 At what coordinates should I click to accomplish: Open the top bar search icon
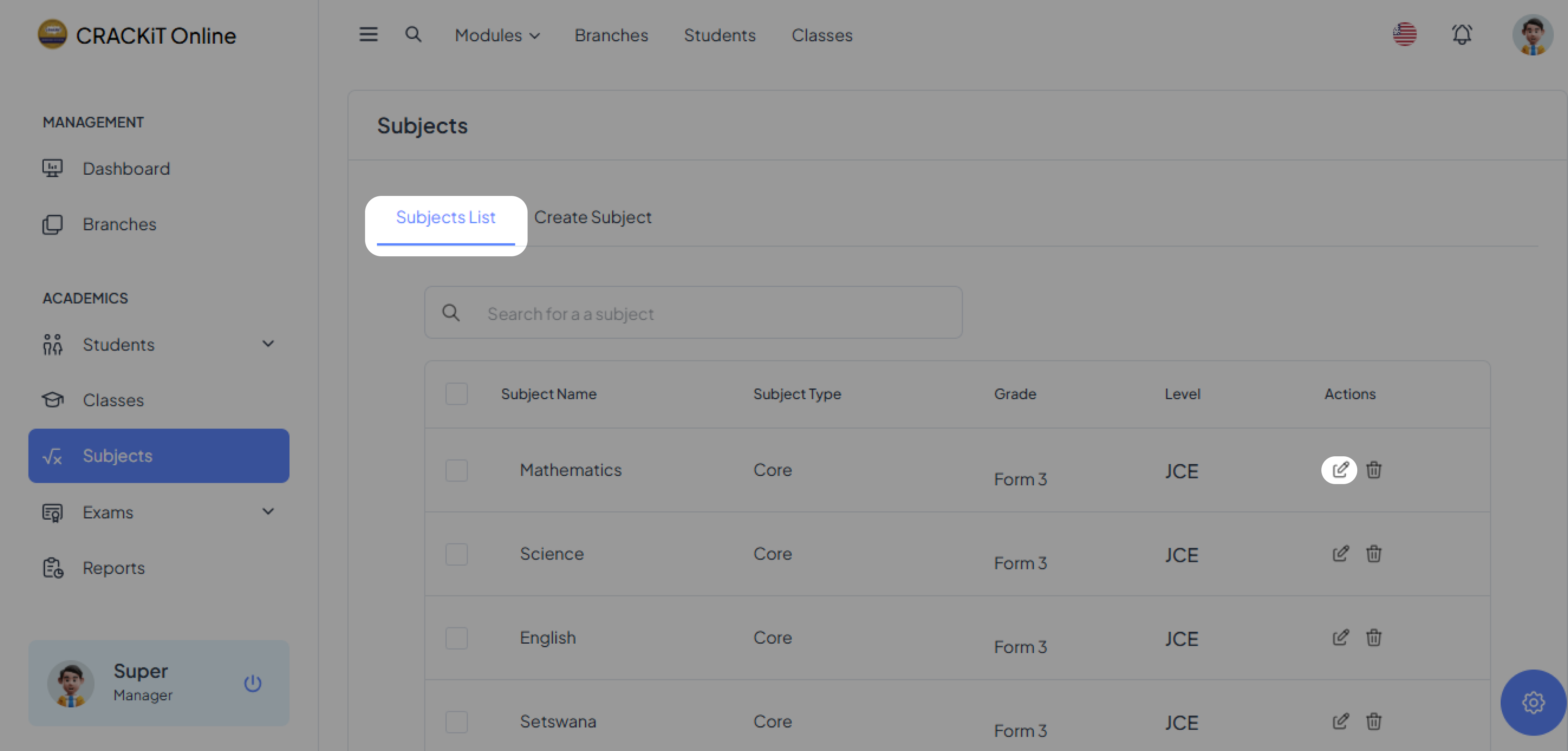point(413,35)
